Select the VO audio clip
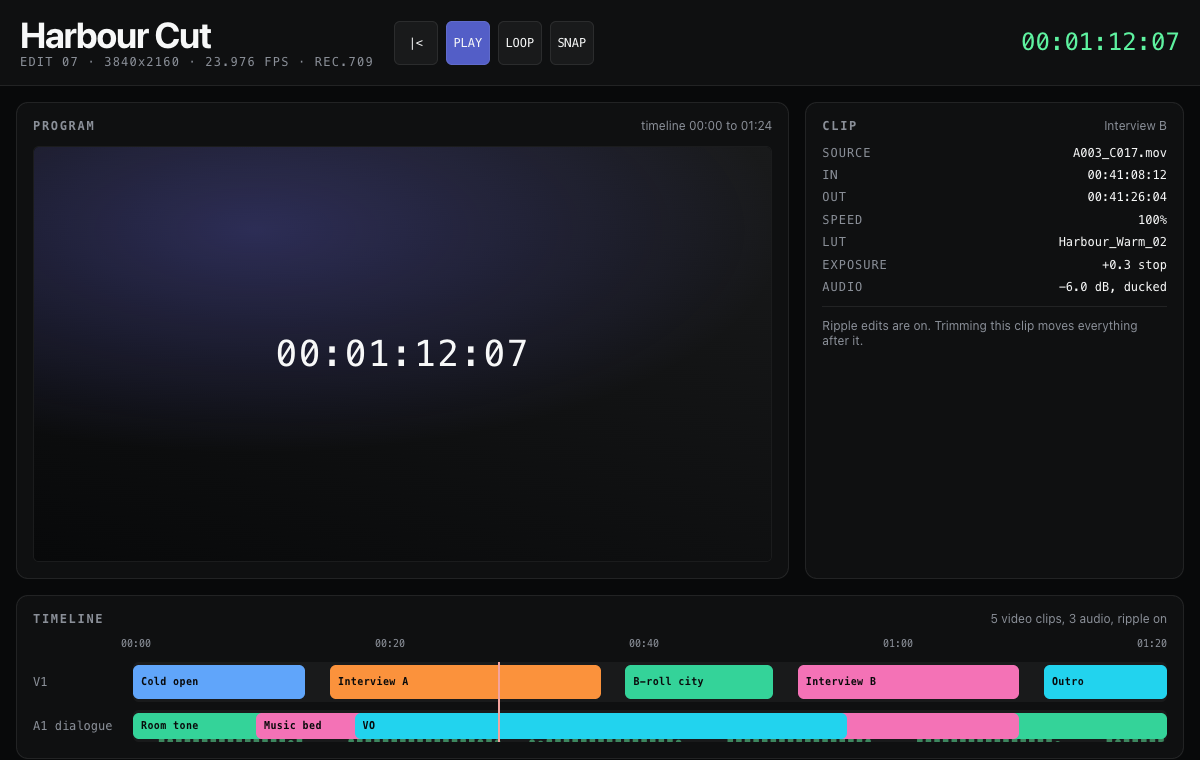The height and width of the screenshot is (760, 1200). point(601,726)
